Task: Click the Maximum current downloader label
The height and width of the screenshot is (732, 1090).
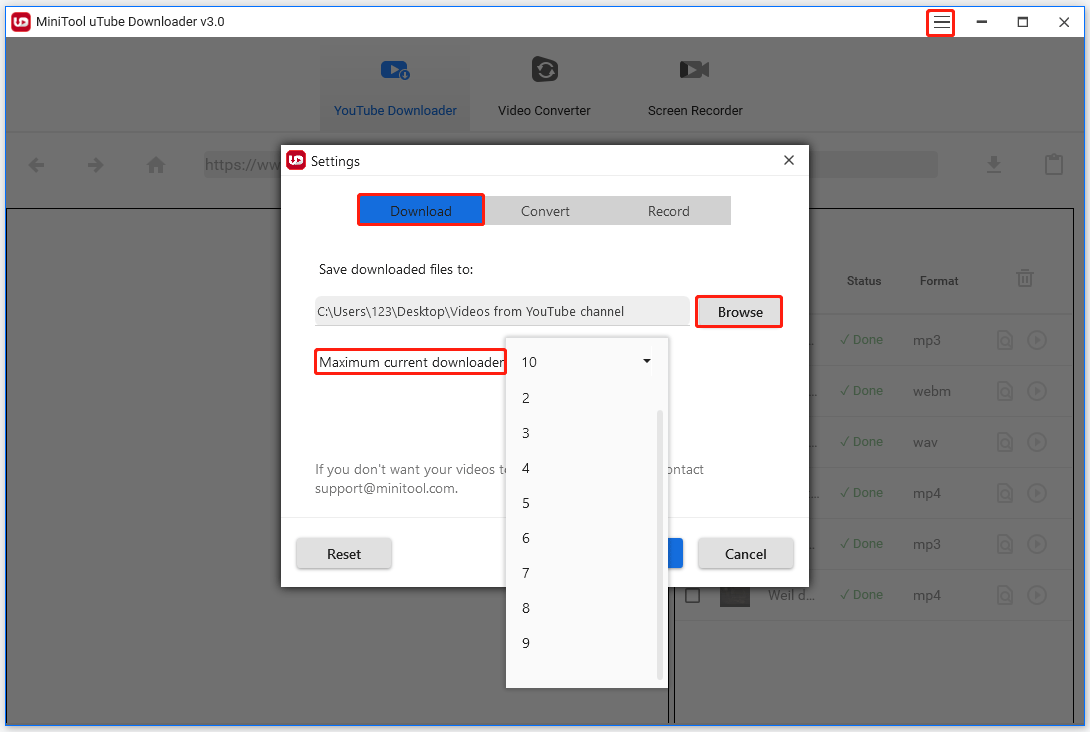Action: coord(411,361)
